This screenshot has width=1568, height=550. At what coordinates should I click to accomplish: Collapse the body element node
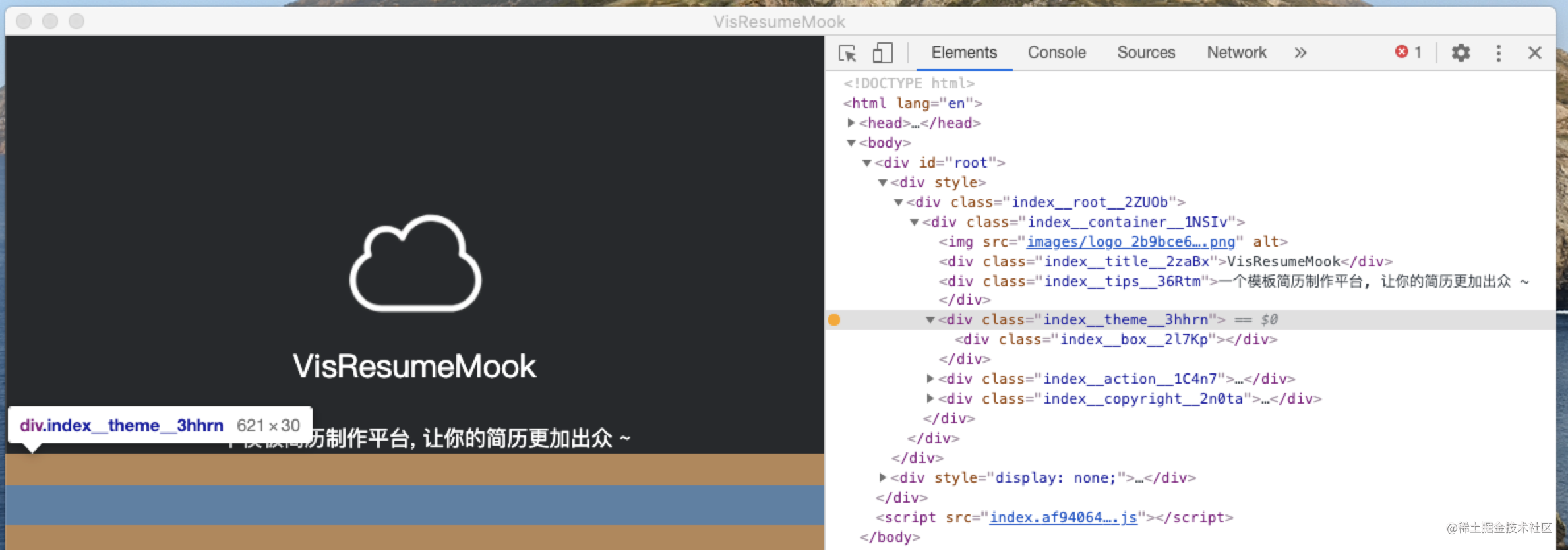coord(851,143)
